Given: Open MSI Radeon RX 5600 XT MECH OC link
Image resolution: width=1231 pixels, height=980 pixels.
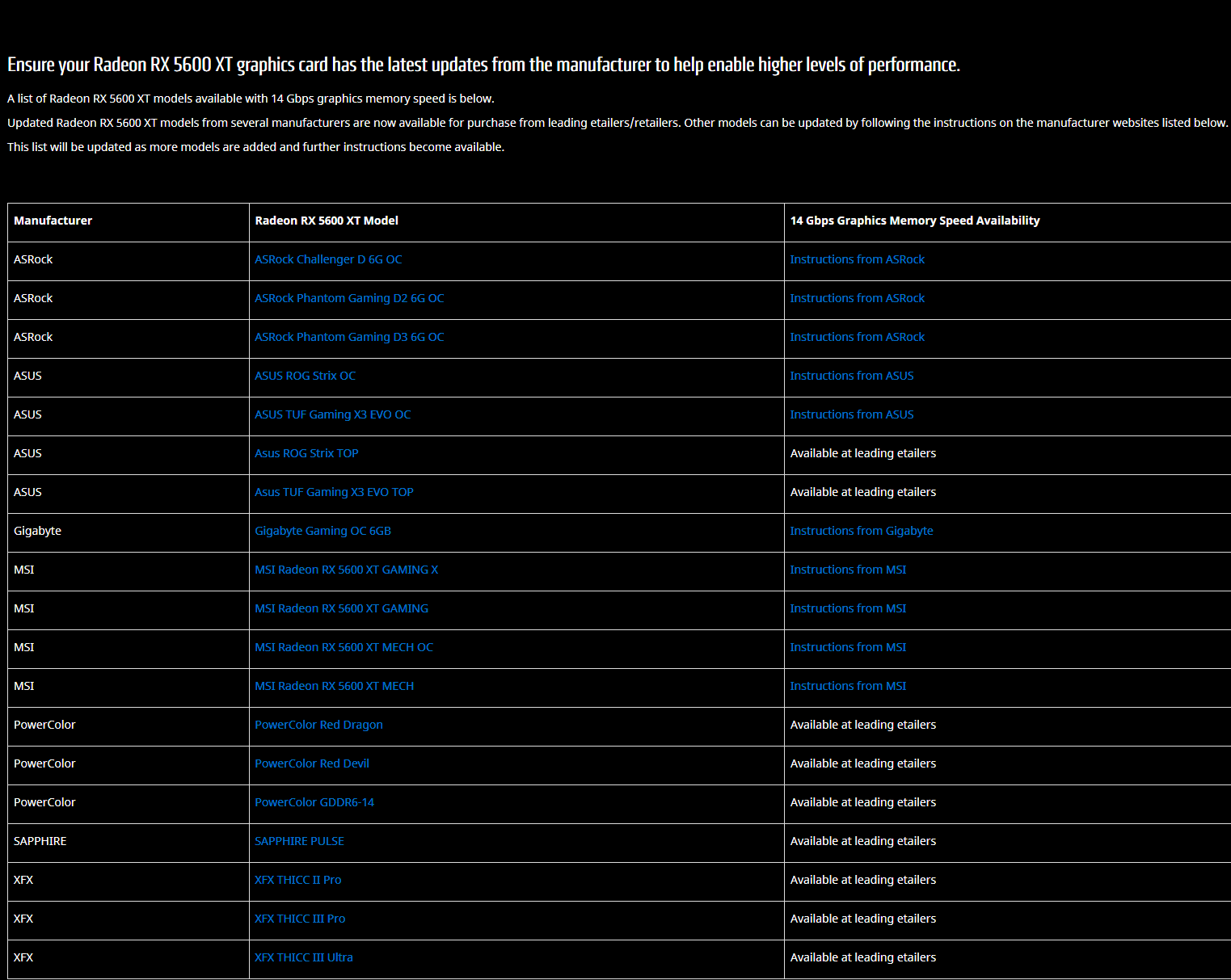Looking at the screenshot, I should pos(344,647).
